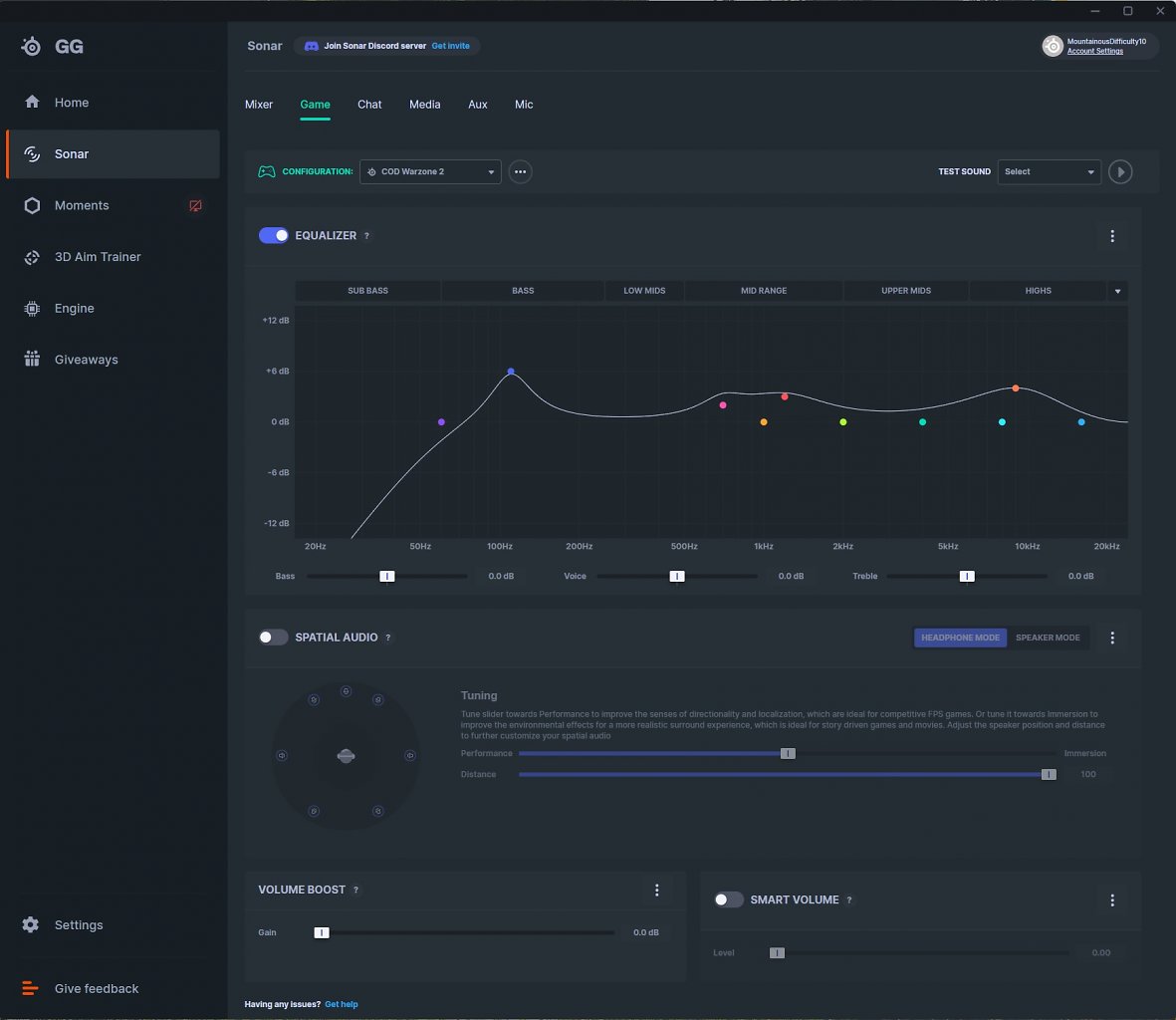Click the center head icon in spatial circle
The image size is (1176, 1020).
(346, 756)
